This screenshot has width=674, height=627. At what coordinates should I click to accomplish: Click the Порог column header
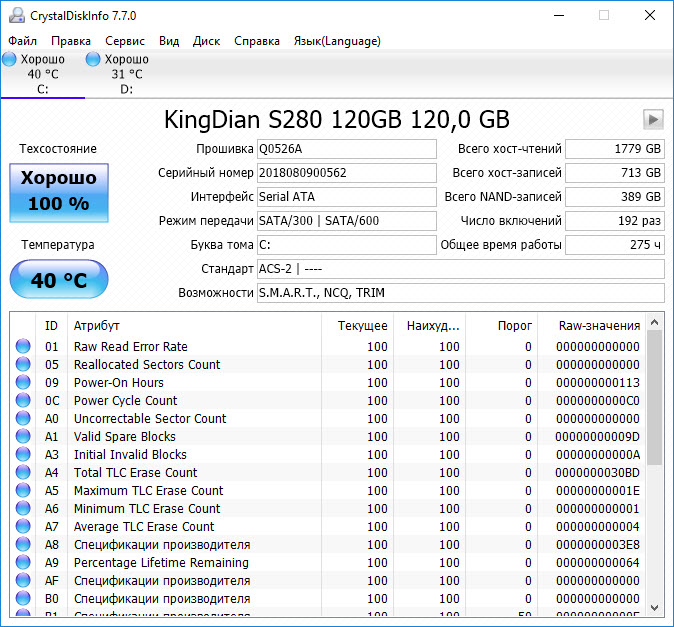click(x=502, y=326)
